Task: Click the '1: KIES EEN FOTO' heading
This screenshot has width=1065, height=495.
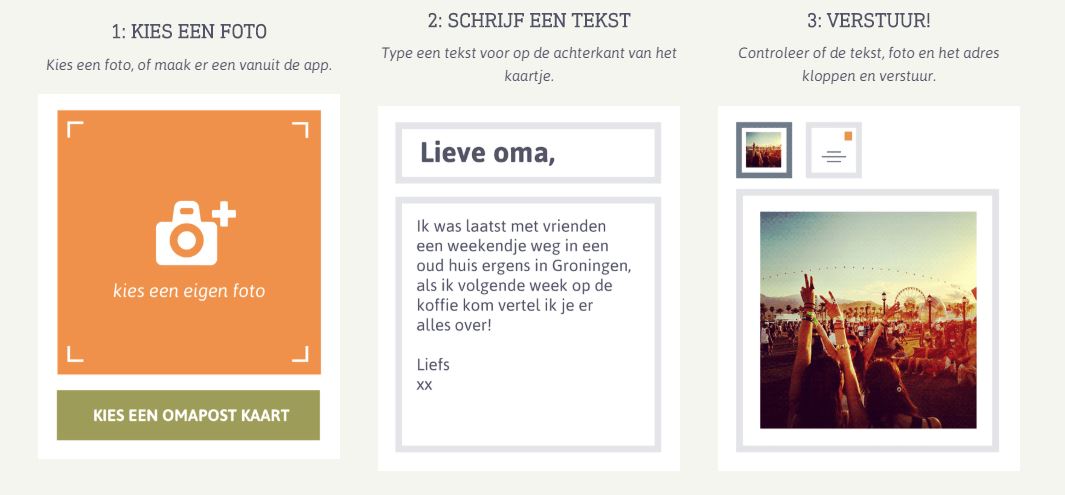Action: point(189,31)
